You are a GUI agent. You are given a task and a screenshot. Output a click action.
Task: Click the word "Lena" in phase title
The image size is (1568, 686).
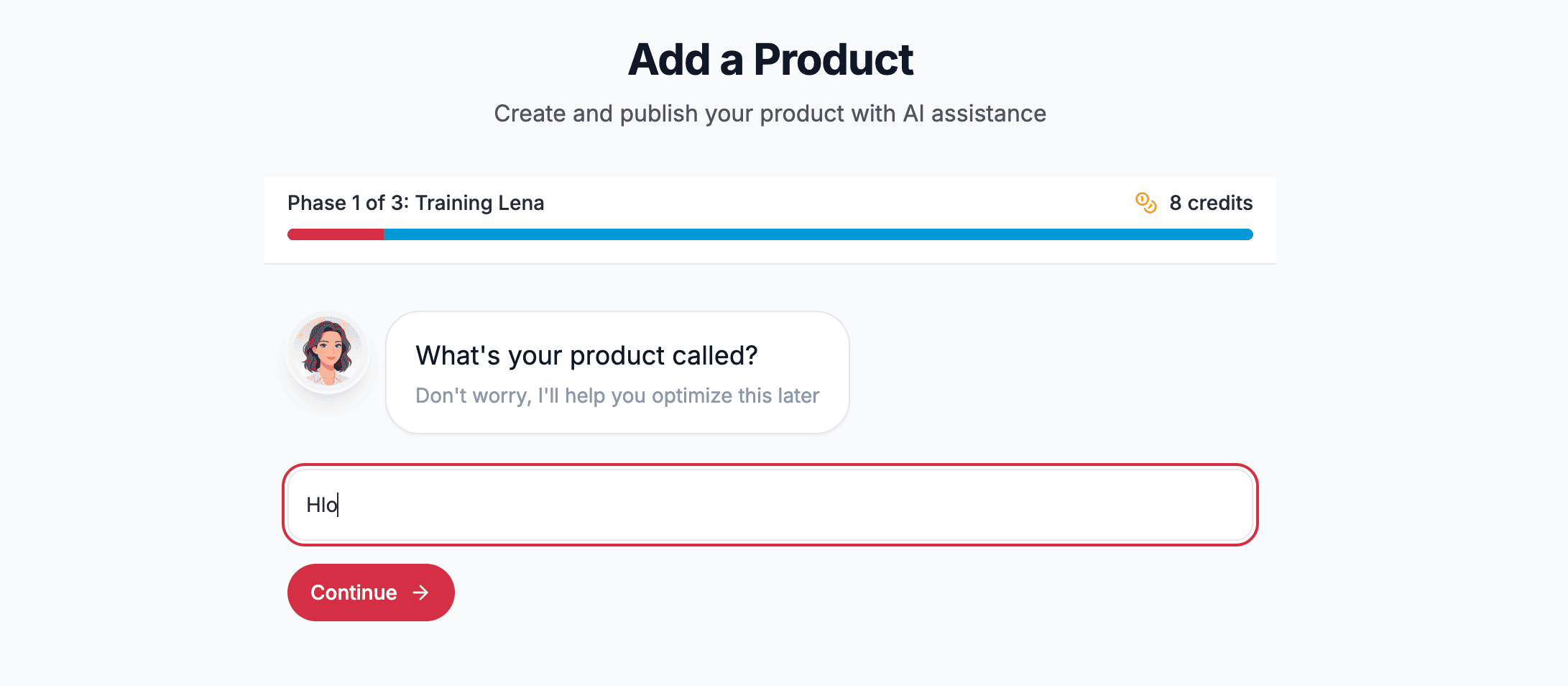521,203
